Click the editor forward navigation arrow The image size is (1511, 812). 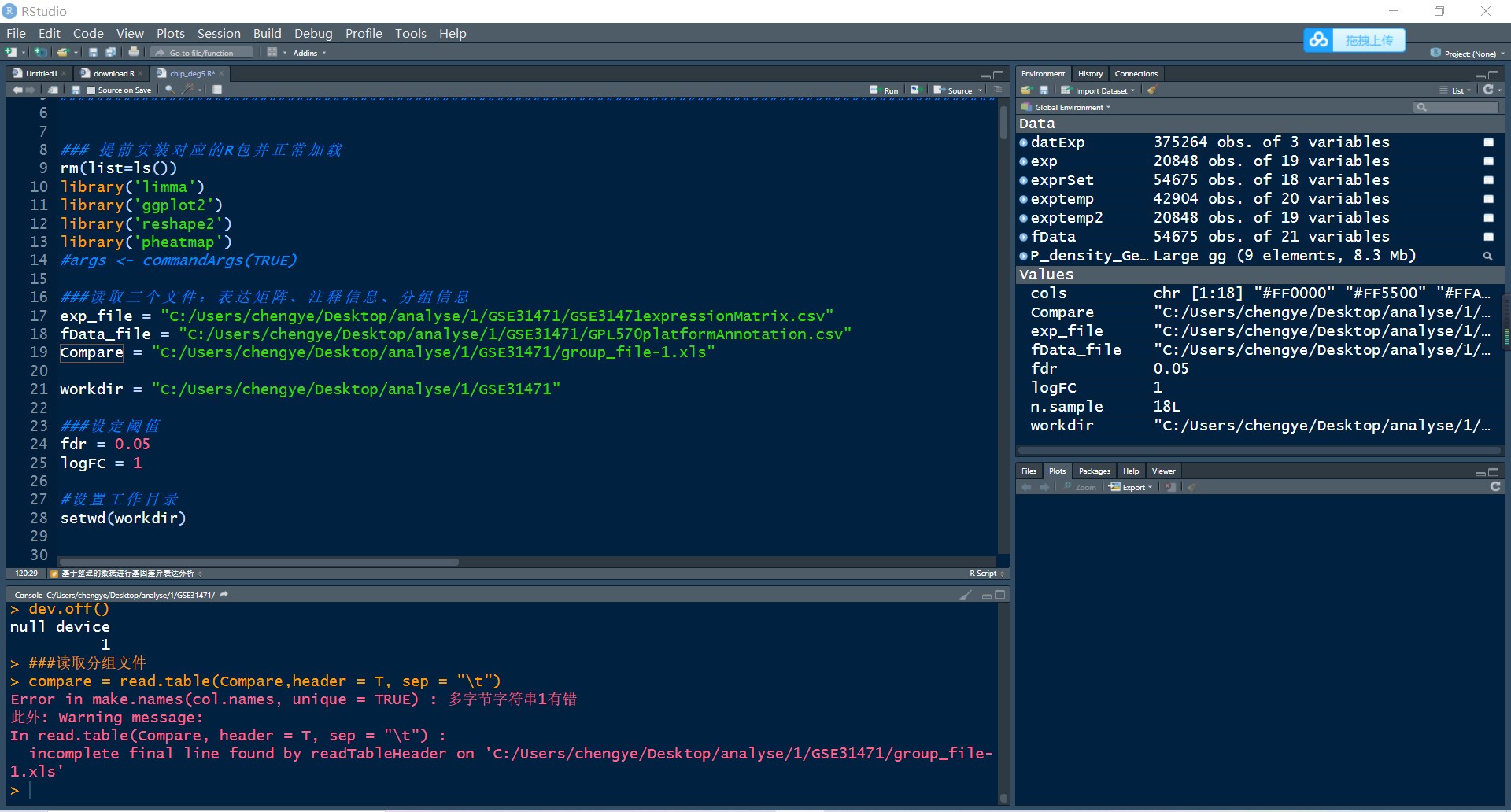pos(31,90)
